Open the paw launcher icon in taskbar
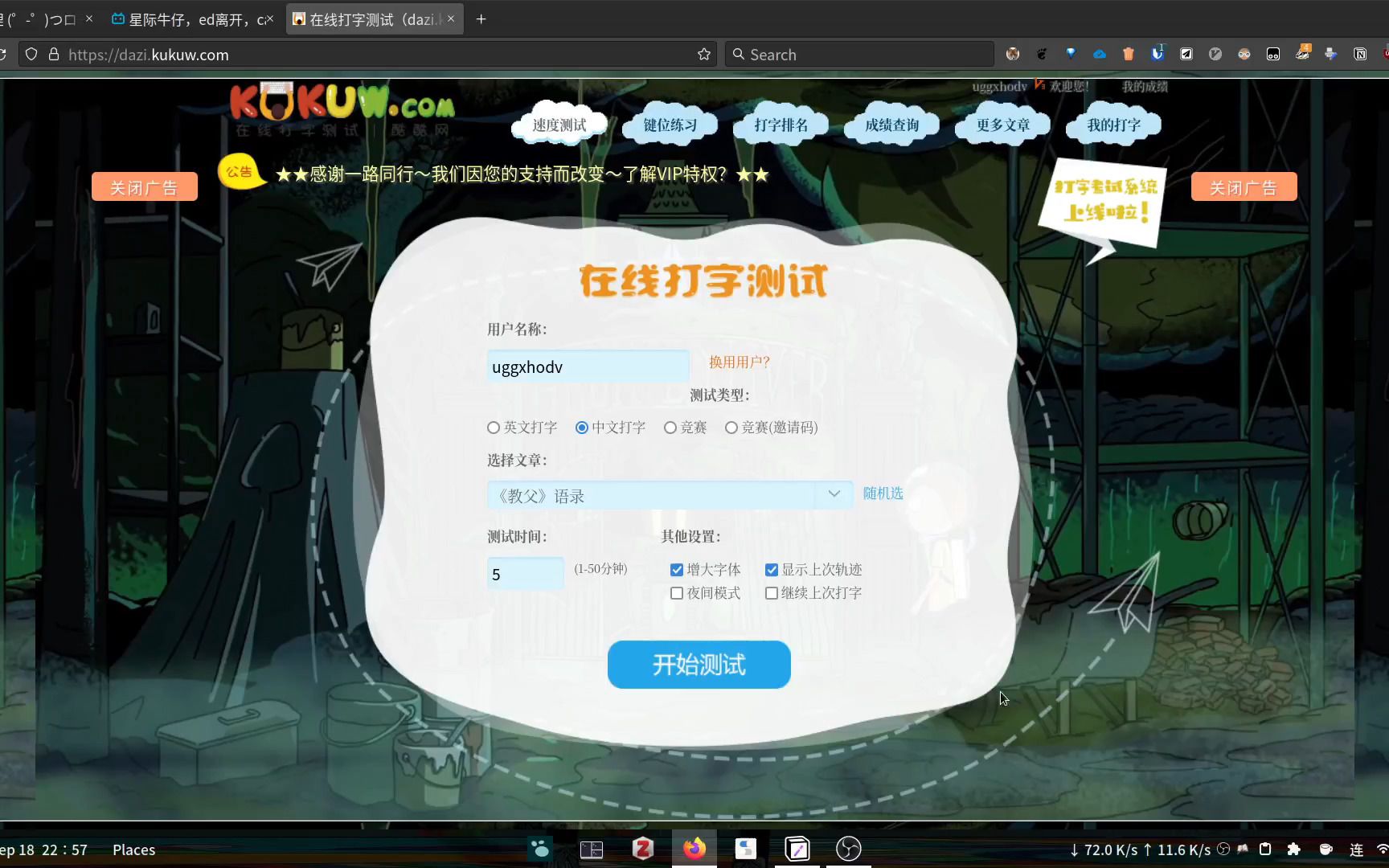Viewport: 1389px width, 868px height. (540, 849)
